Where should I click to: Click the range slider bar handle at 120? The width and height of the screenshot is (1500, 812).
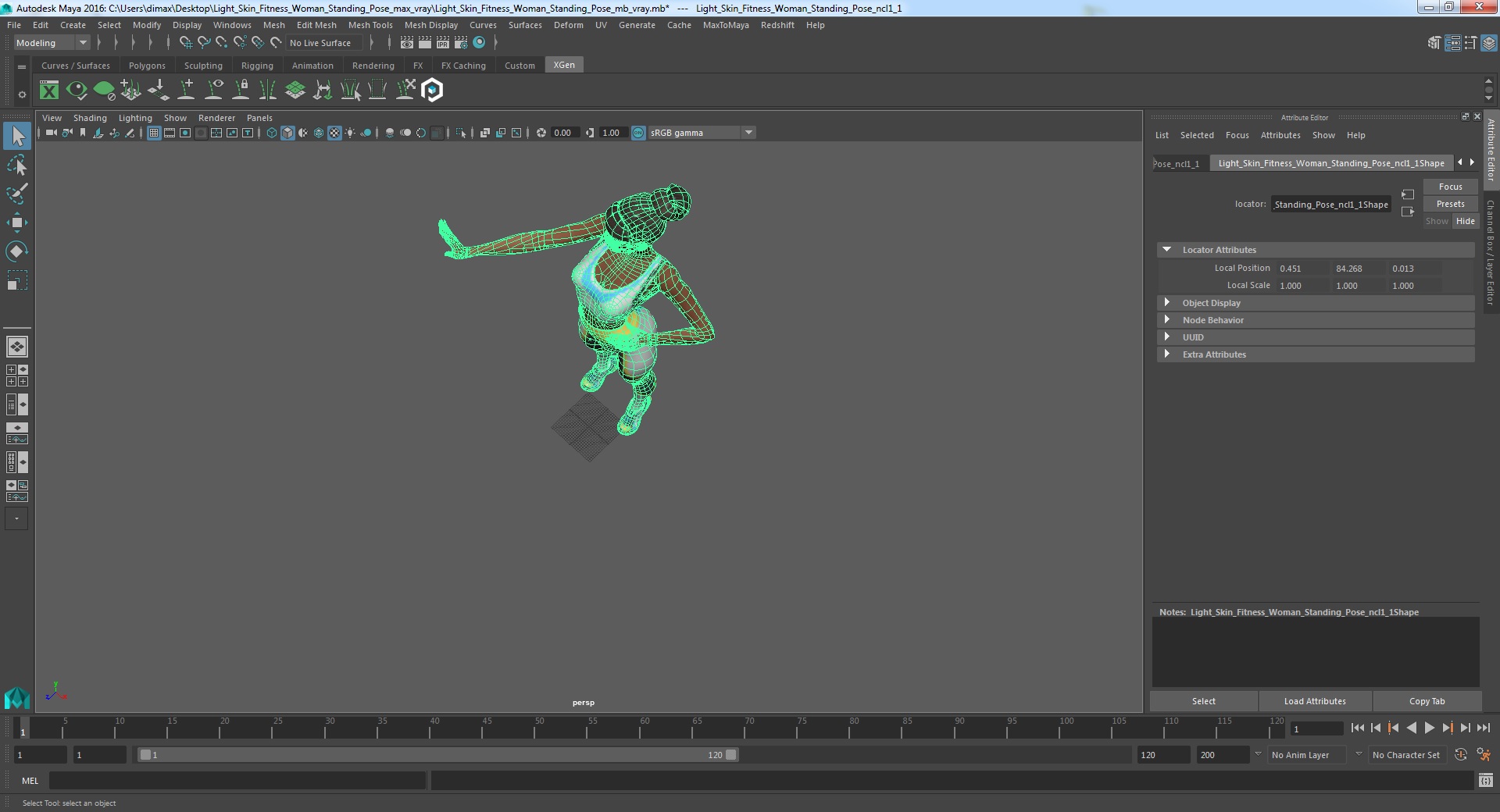pyautogui.click(x=730, y=755)
